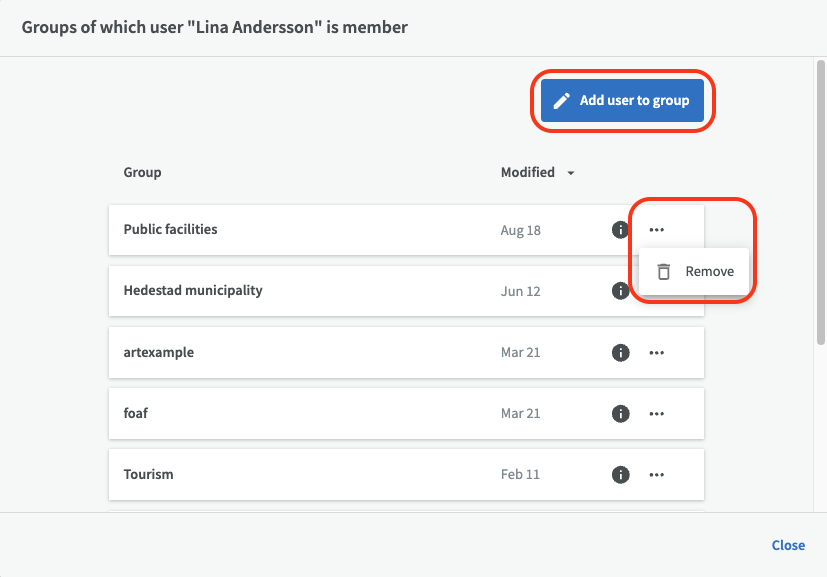This screenshot has width=827, height=577.
Task: Click the Group column header
Action: pos(142,172)
